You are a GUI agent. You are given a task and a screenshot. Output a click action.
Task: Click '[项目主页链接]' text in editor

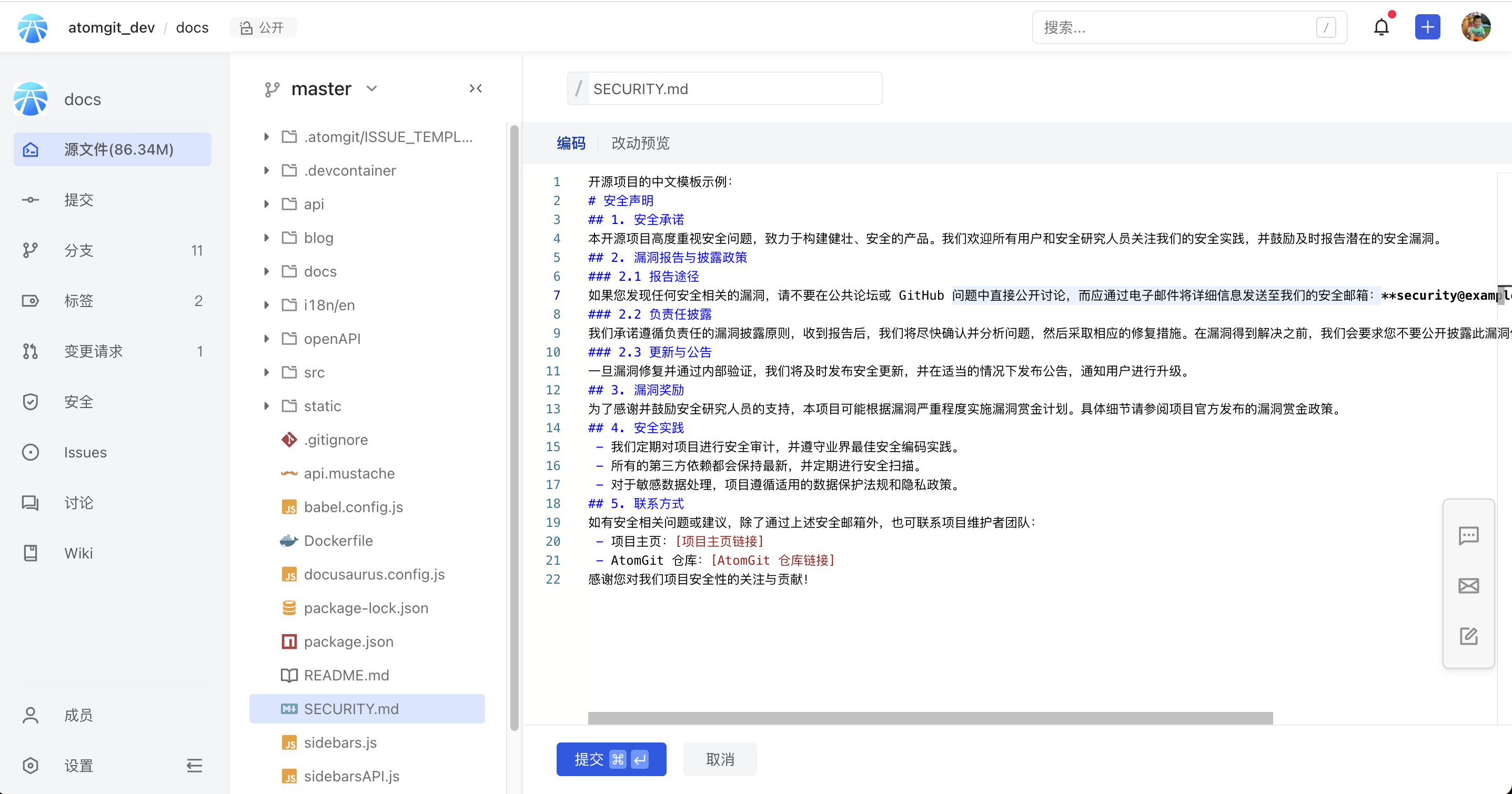pyautogui.click(x=720, y=541)
